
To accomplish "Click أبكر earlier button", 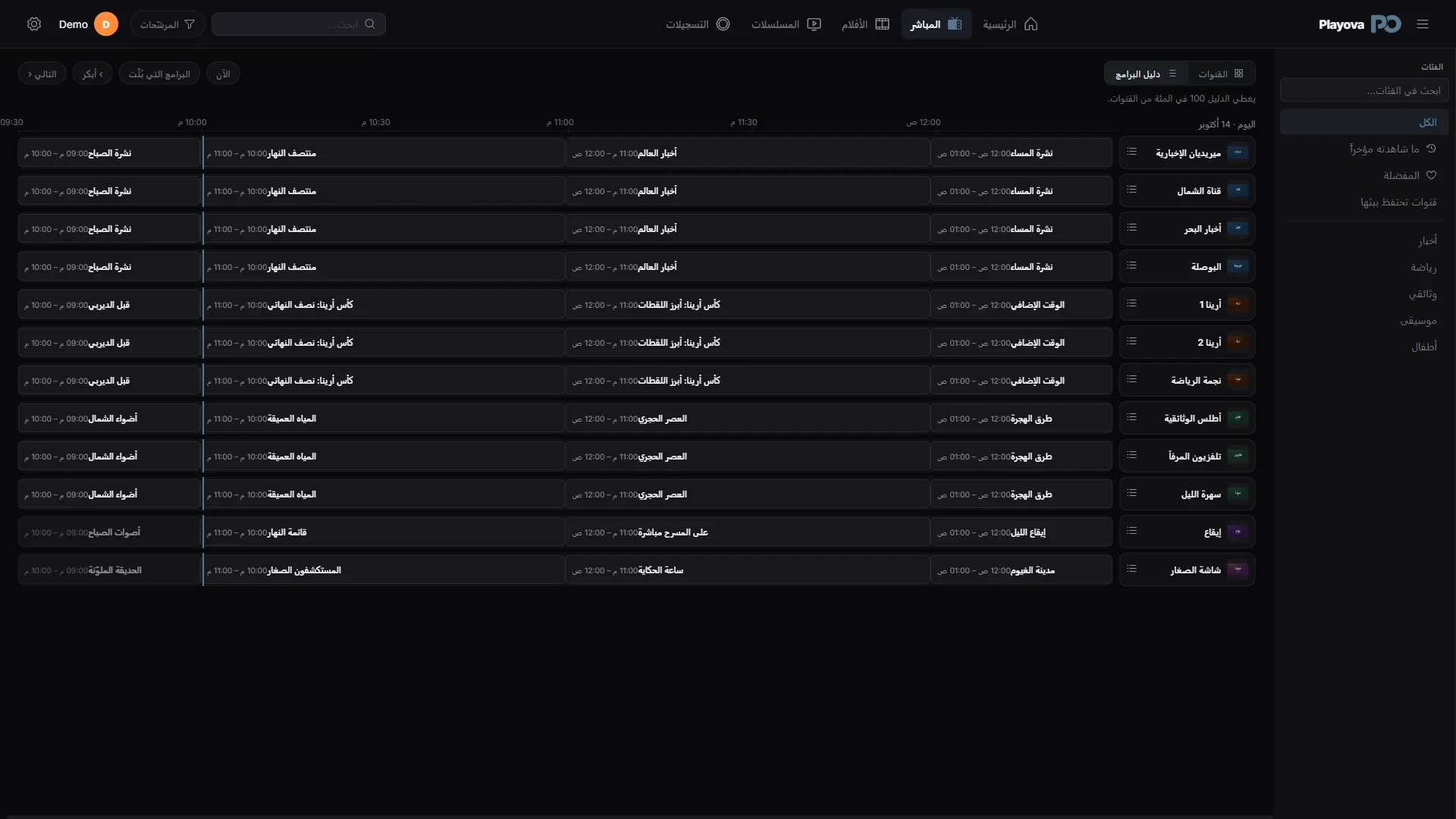I will (x=93, y=74).
